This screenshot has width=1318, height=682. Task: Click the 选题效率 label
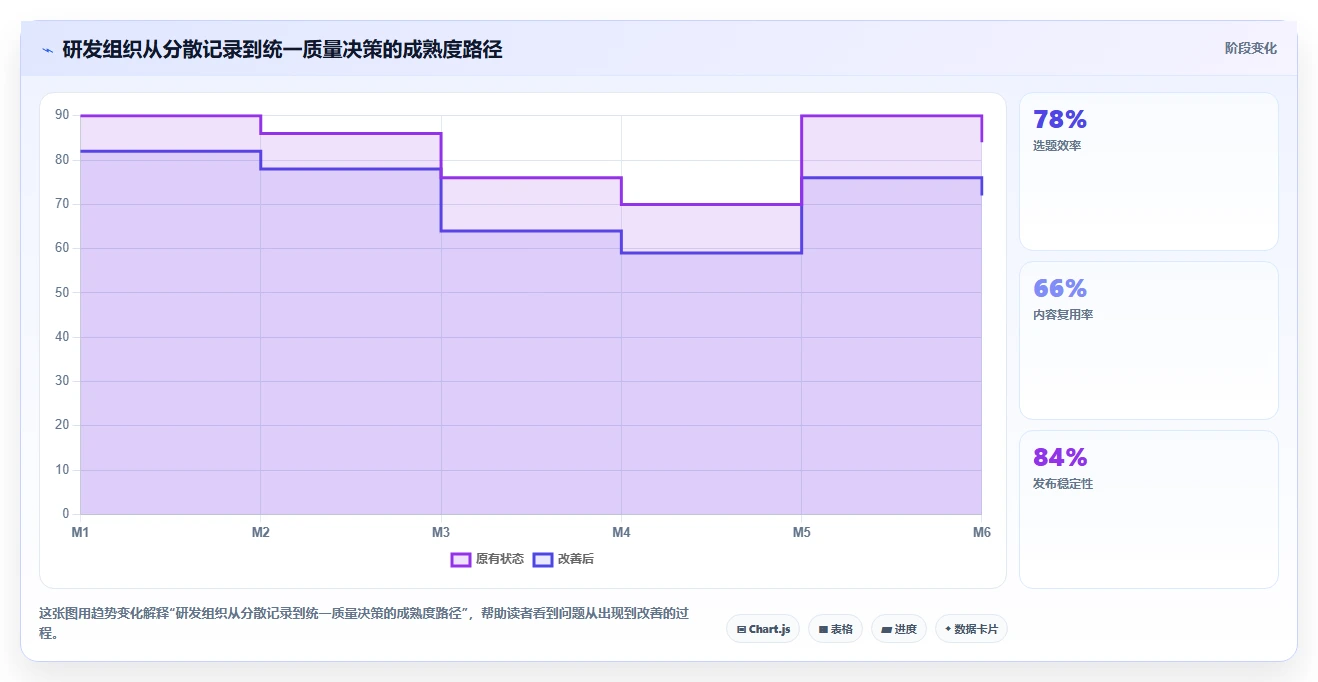pyautogui.click(x=1057, y=146)
